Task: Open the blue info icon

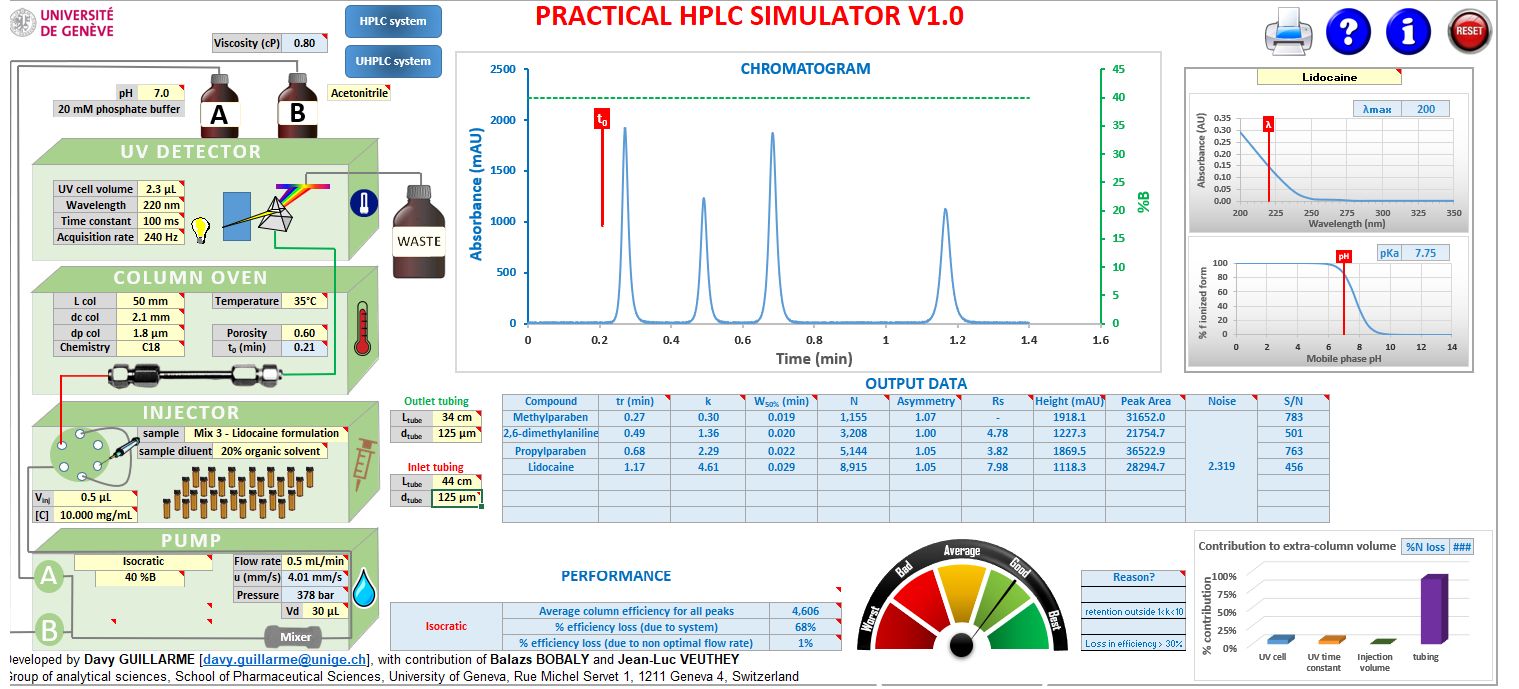Action: pos(1408,31)
